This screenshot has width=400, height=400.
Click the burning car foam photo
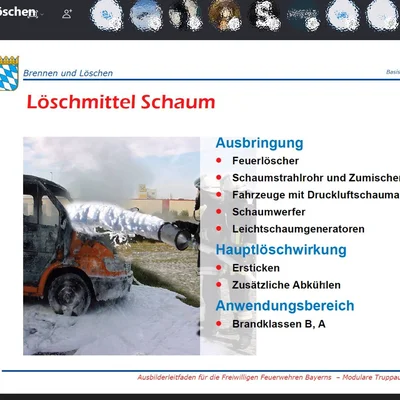111,246
